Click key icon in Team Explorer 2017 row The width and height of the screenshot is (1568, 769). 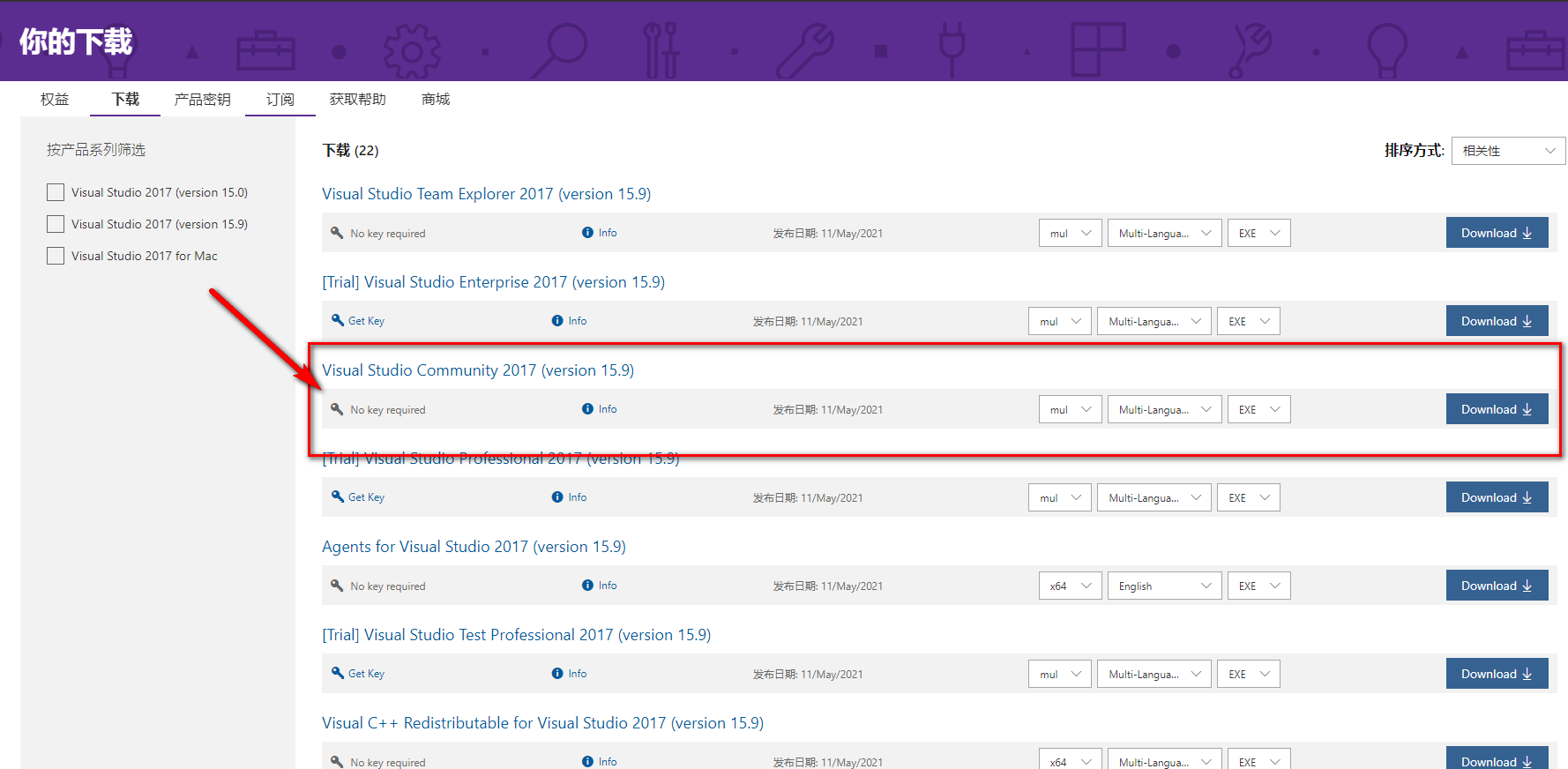337,233
